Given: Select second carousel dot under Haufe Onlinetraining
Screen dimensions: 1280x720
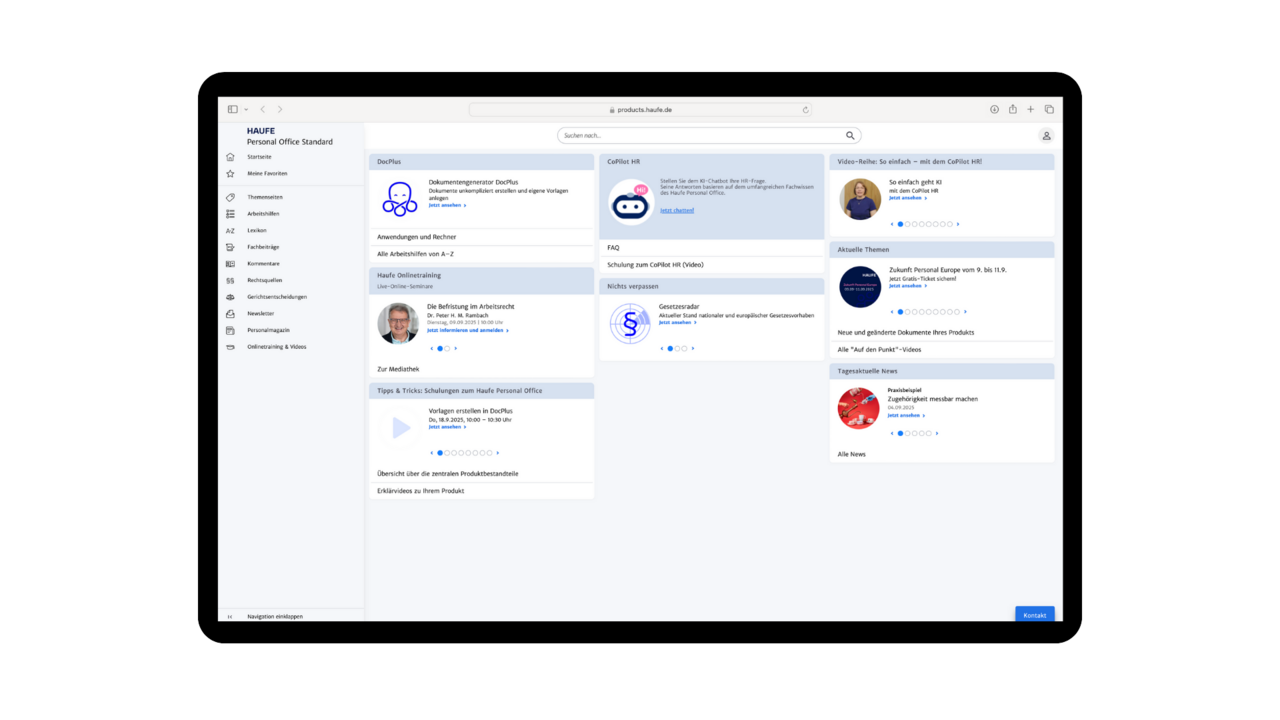Looking at the screenshot, I should 447,349.
